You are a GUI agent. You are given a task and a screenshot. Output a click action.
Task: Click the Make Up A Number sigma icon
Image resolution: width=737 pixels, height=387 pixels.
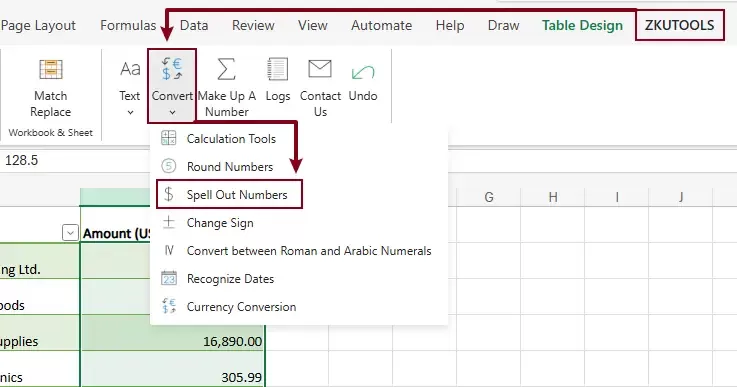pyautogui.click(x=226, y=69)
